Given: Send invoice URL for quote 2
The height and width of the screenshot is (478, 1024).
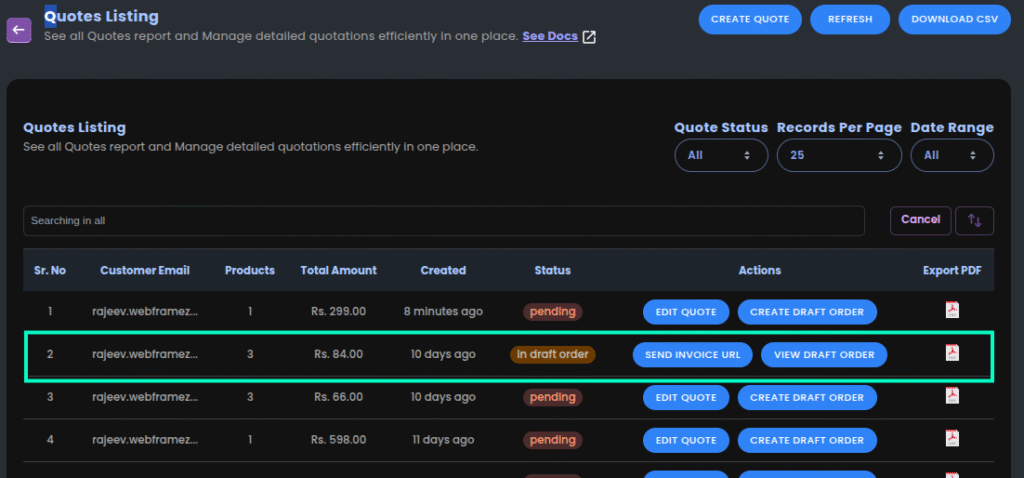Looking at the screenshot, I should click(x=692, y=355).
